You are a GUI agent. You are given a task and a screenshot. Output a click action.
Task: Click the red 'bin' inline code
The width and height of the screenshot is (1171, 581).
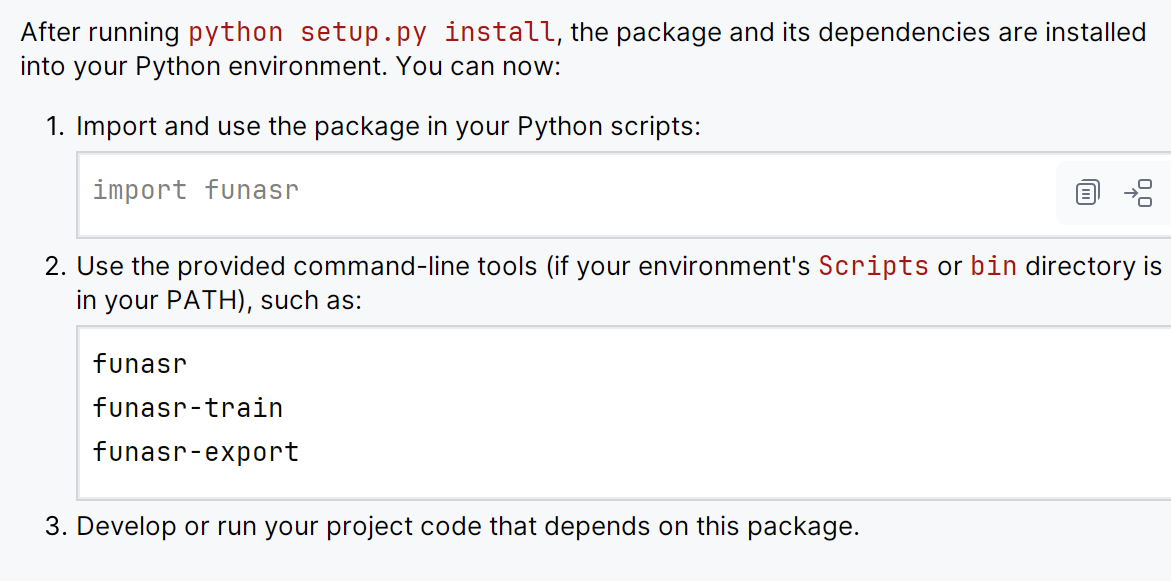point(993,266)
